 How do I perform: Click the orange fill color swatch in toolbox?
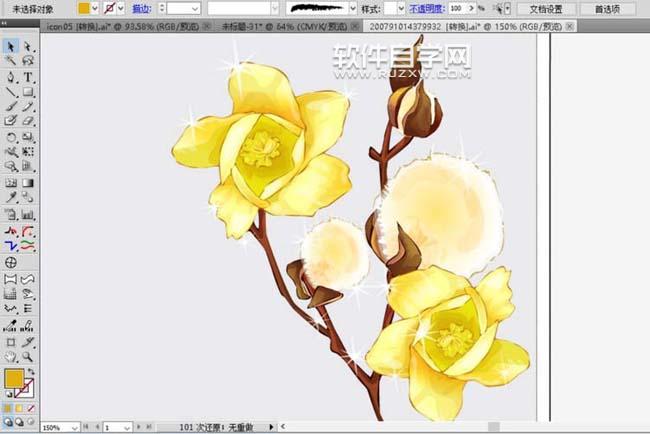(x=14, y=378)
